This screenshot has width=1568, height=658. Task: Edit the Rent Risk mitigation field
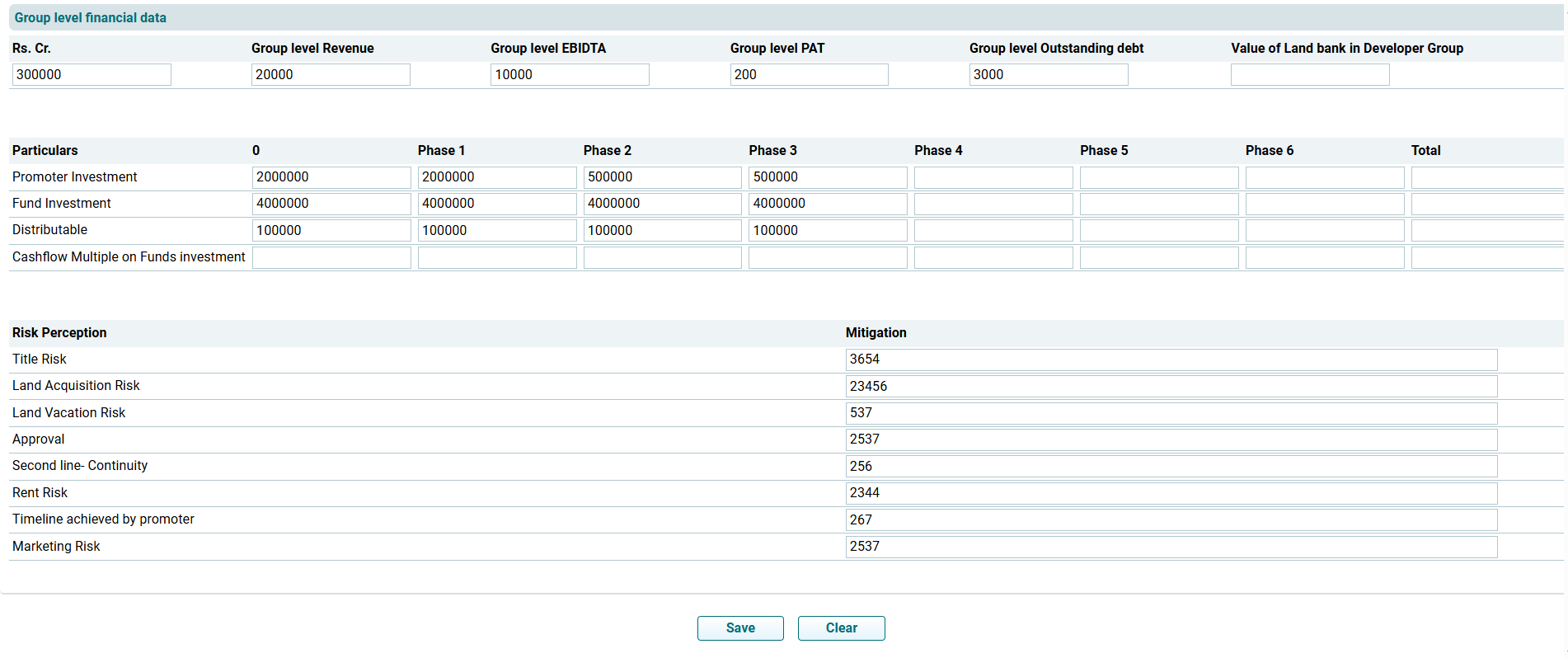(x=1171, y=493)
